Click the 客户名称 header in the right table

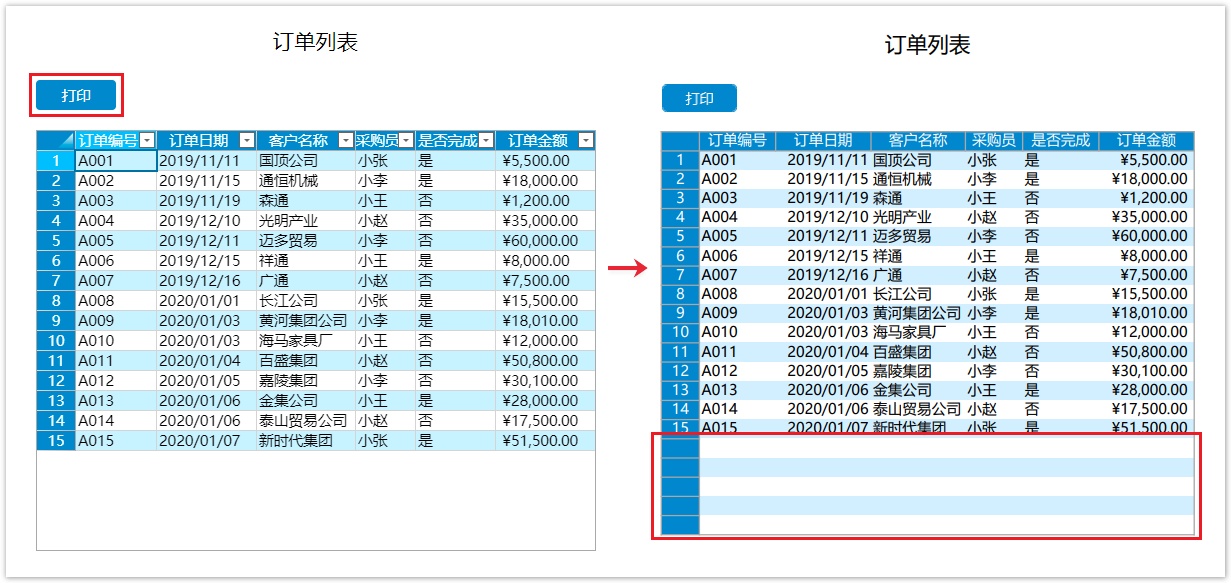tap(918, 141)
